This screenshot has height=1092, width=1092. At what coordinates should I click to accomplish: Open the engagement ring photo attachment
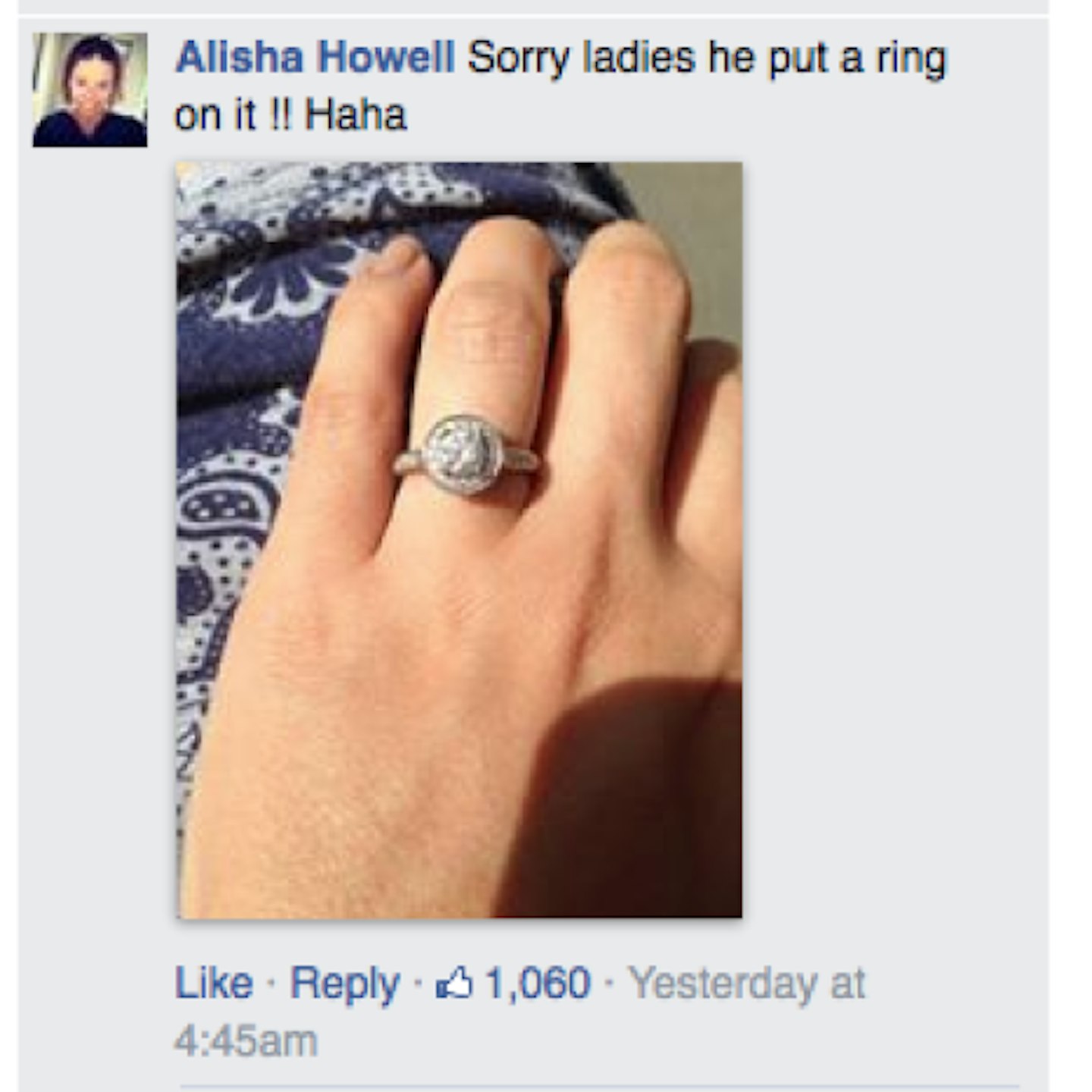coord(459,540)
